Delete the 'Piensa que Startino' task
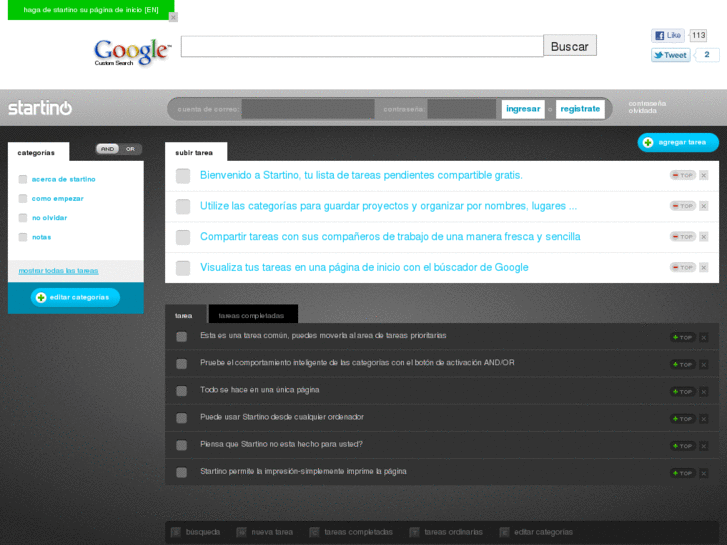The image size is (727, 545). tap(704, 446)
